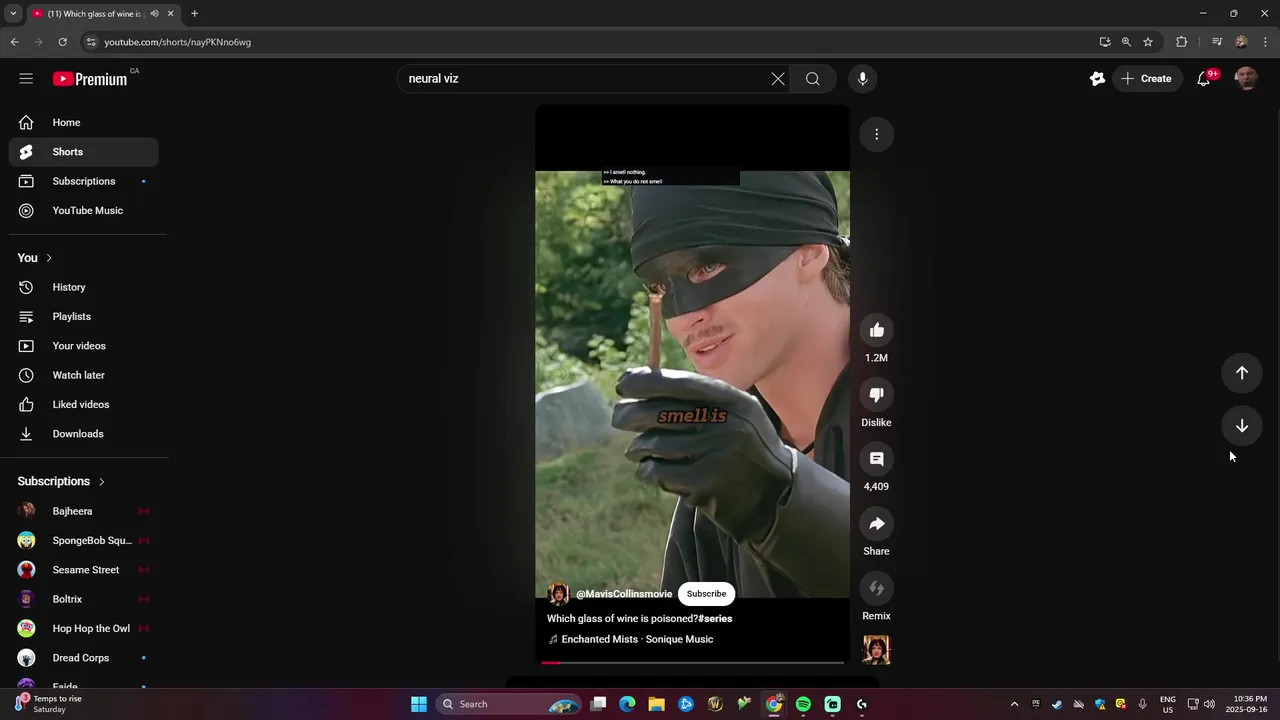Go back in browser history
The image size is (1280, 720).
14,42
